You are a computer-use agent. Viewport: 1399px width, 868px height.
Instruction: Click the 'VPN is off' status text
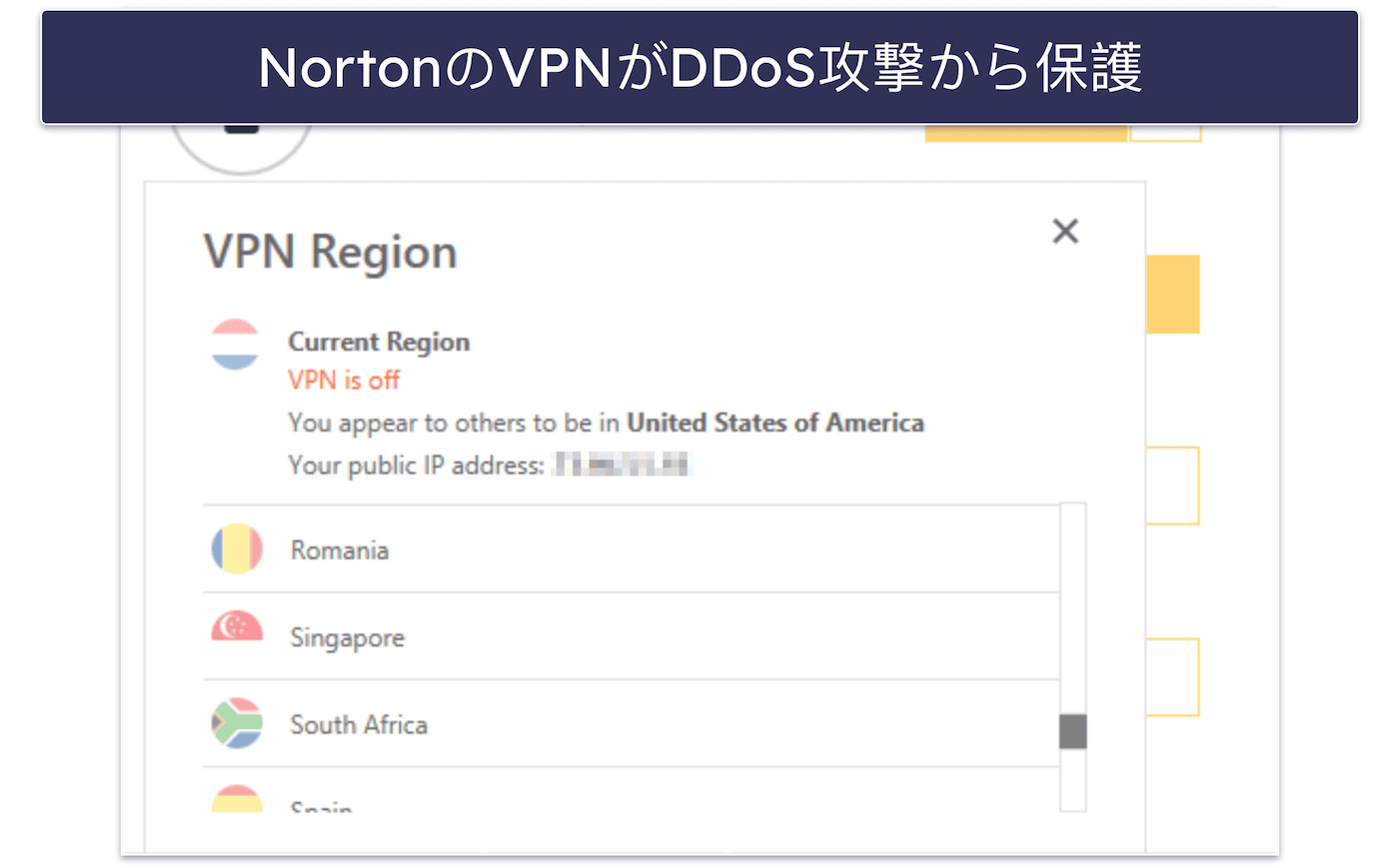(x=344, y=381)
